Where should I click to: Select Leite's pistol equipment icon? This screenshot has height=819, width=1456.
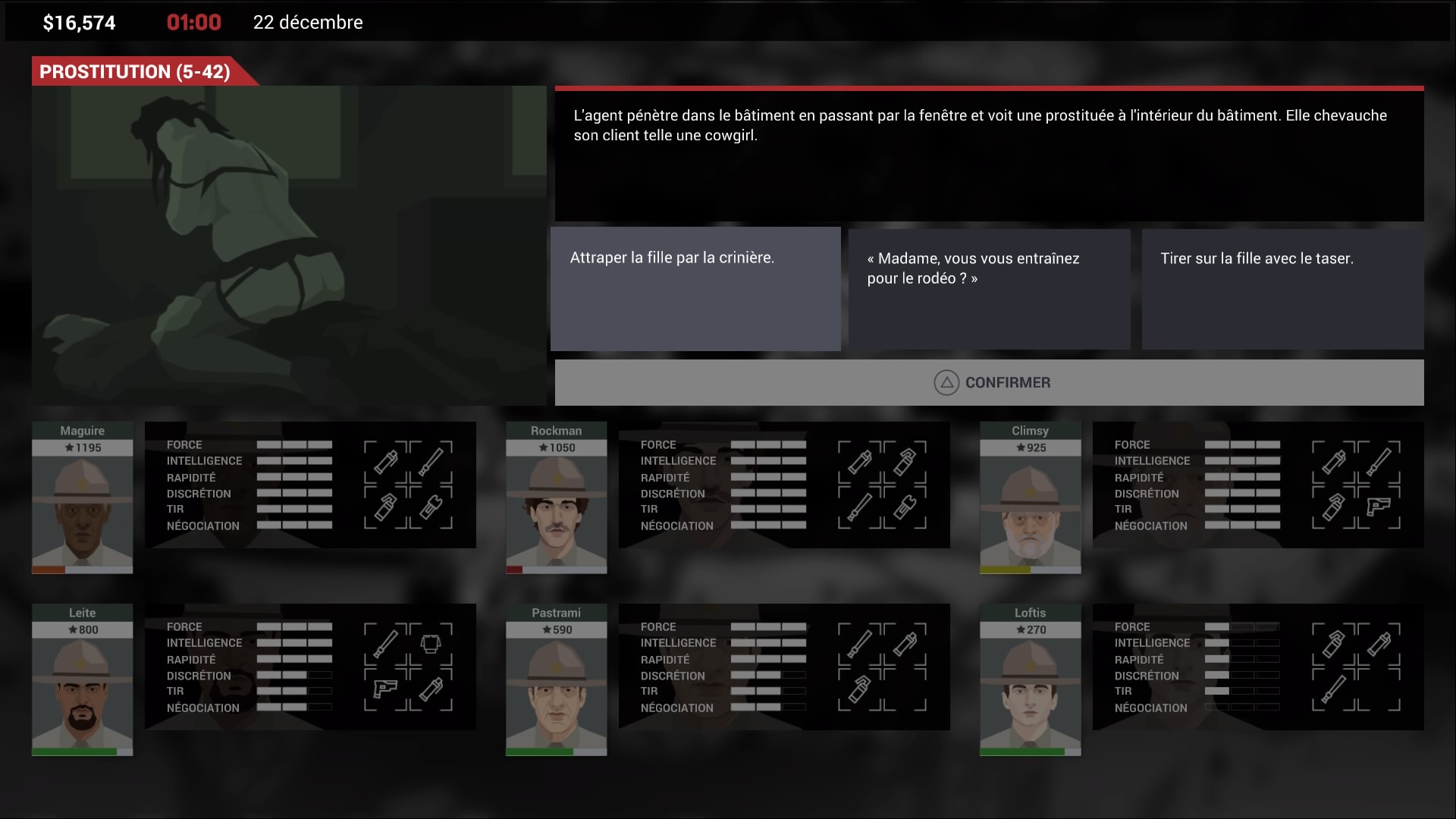click(x=385, y=689)
